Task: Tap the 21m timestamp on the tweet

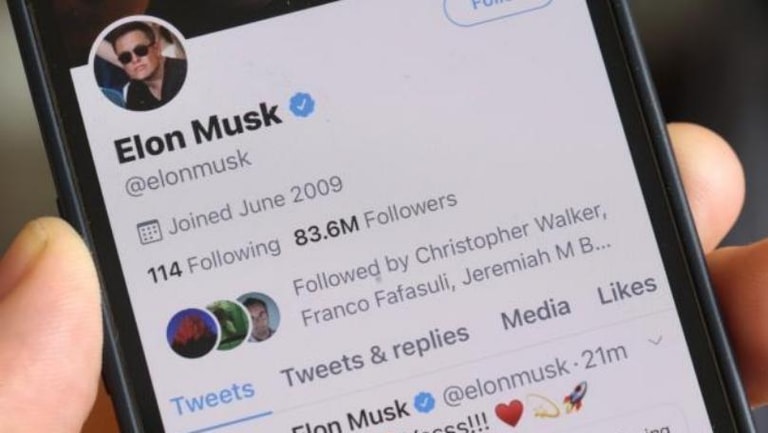Action: coord(605,356)
